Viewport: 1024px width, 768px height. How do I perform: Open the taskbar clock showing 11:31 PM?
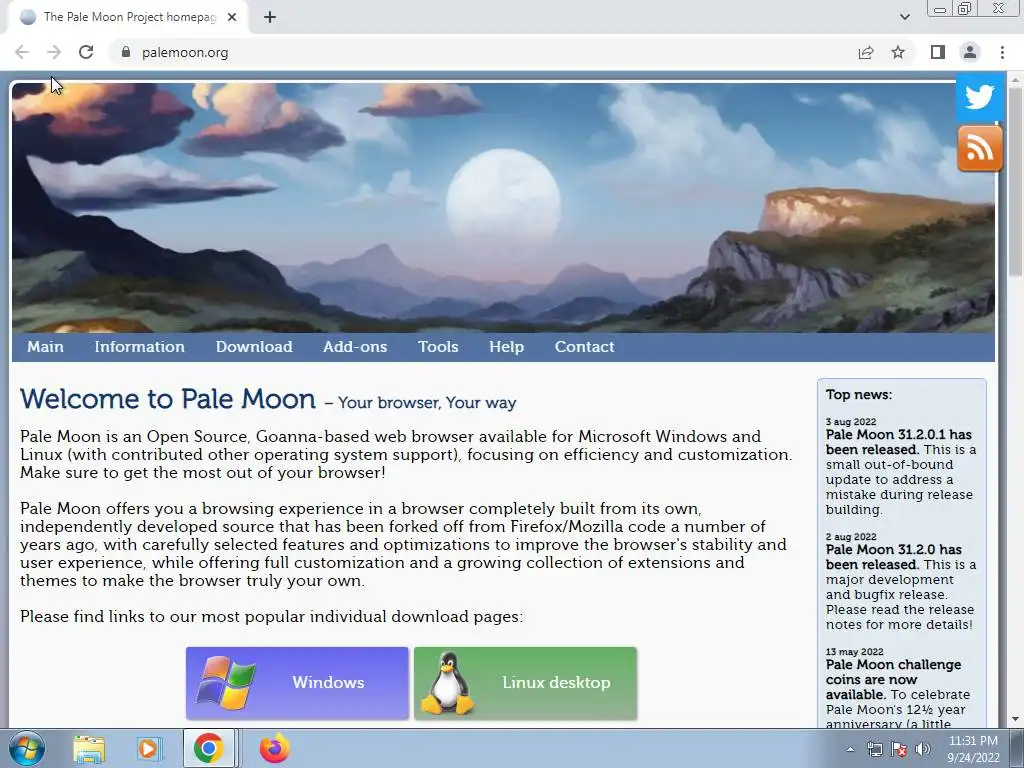(973, 748)
